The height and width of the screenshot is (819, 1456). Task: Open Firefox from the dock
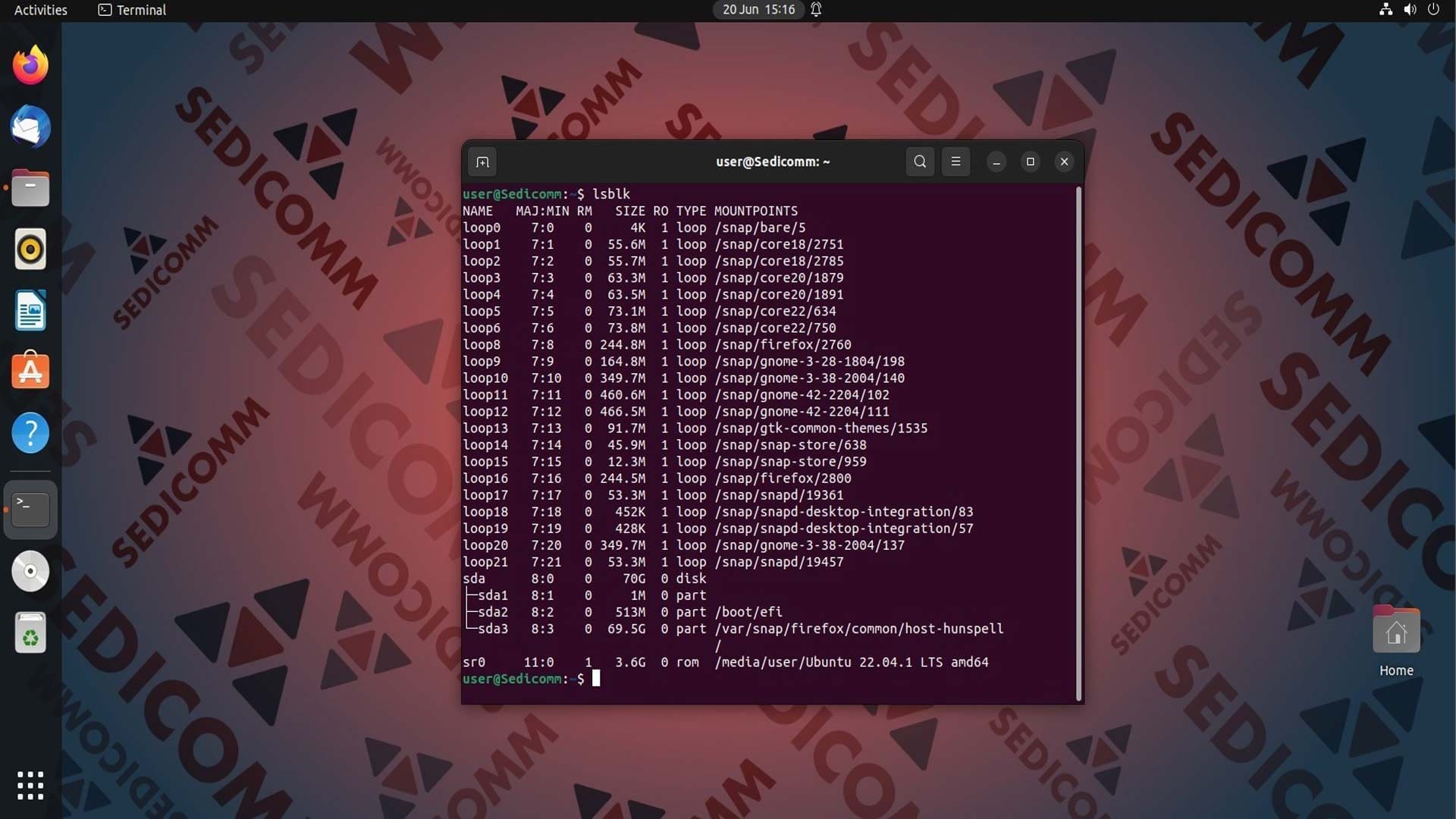click(30, 65)
